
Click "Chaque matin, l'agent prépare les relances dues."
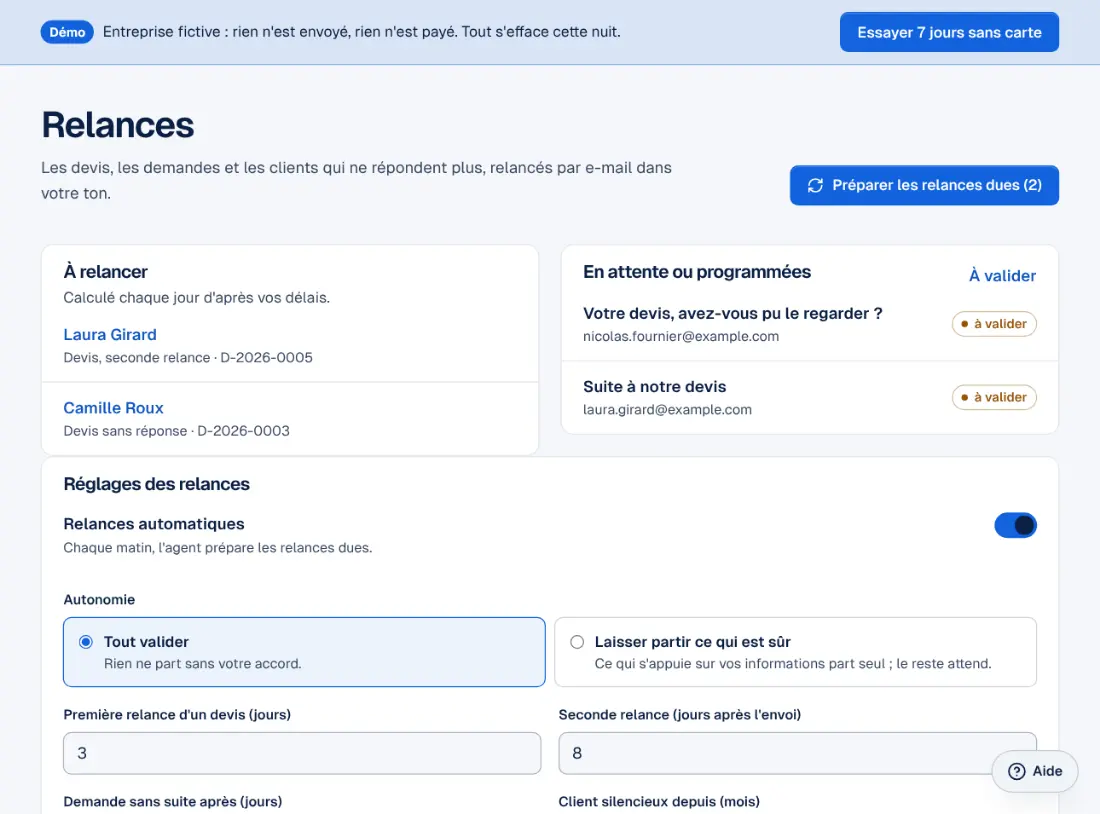pyautogui.click(x=217, y=548)
